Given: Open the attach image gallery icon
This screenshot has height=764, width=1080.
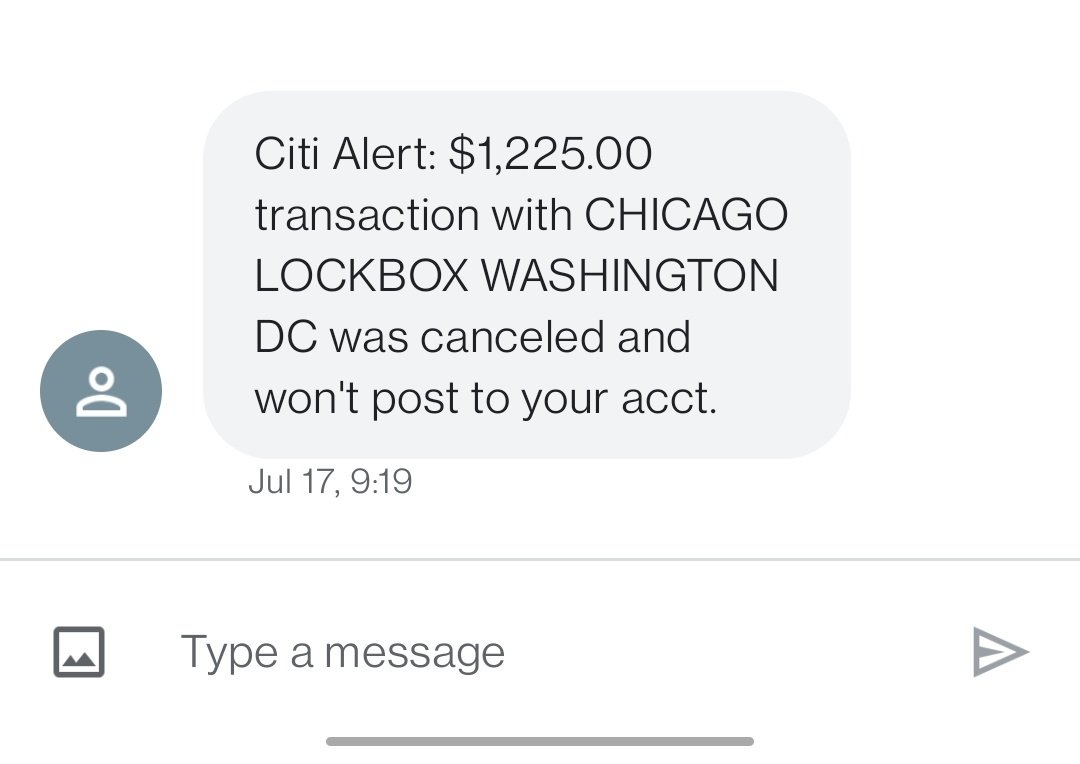Looking at the screenshot, I should (79, 652).
